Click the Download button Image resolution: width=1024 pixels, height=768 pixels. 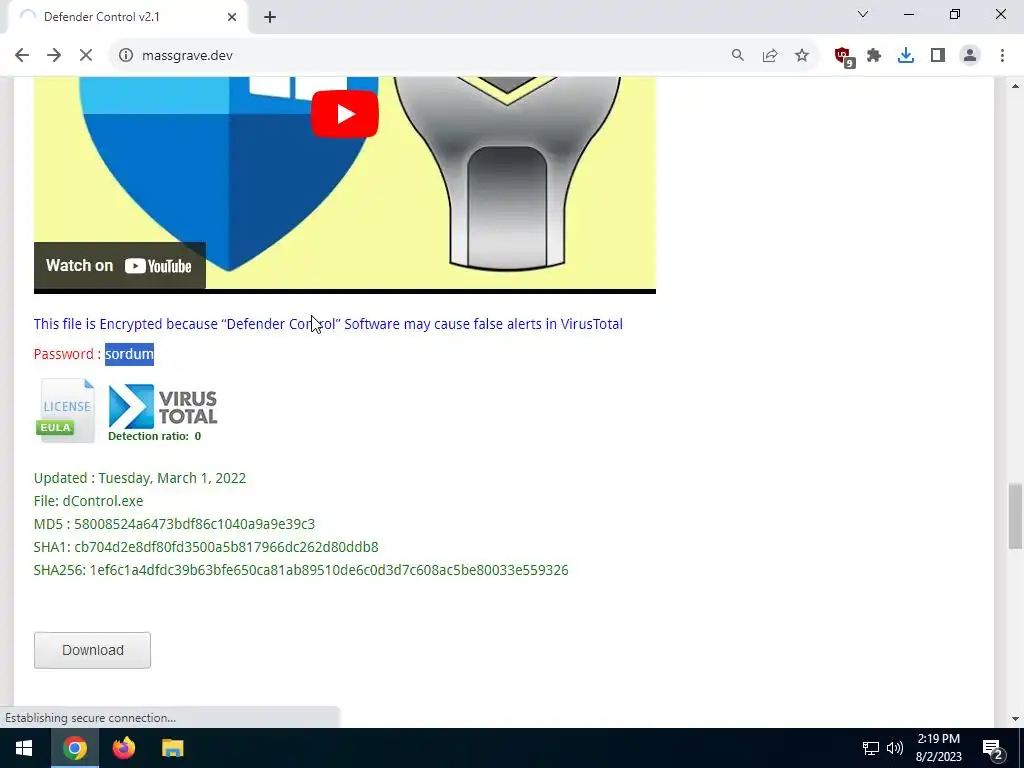click(92, 650)
